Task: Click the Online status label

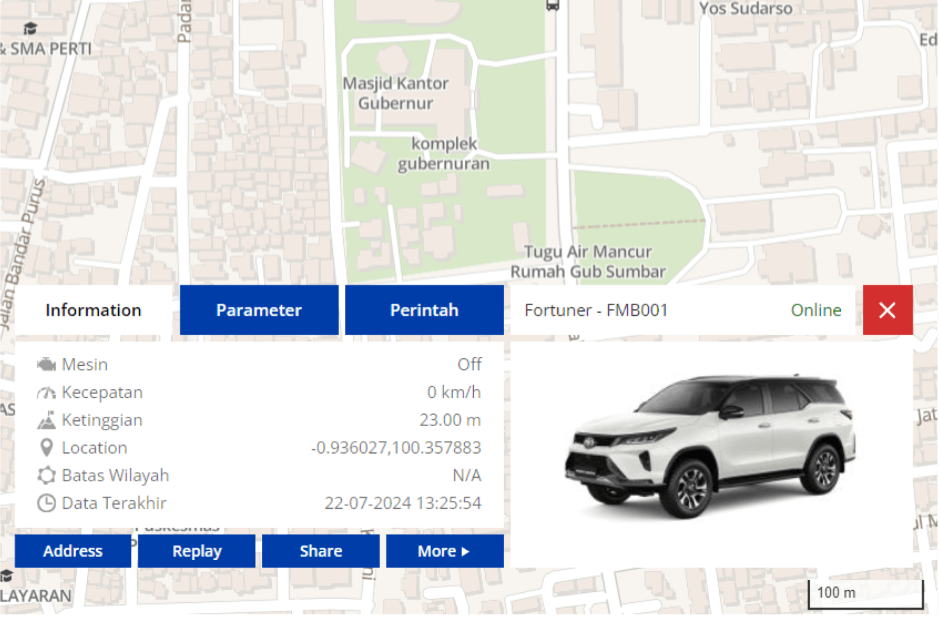Action: [x=816, y=310]
